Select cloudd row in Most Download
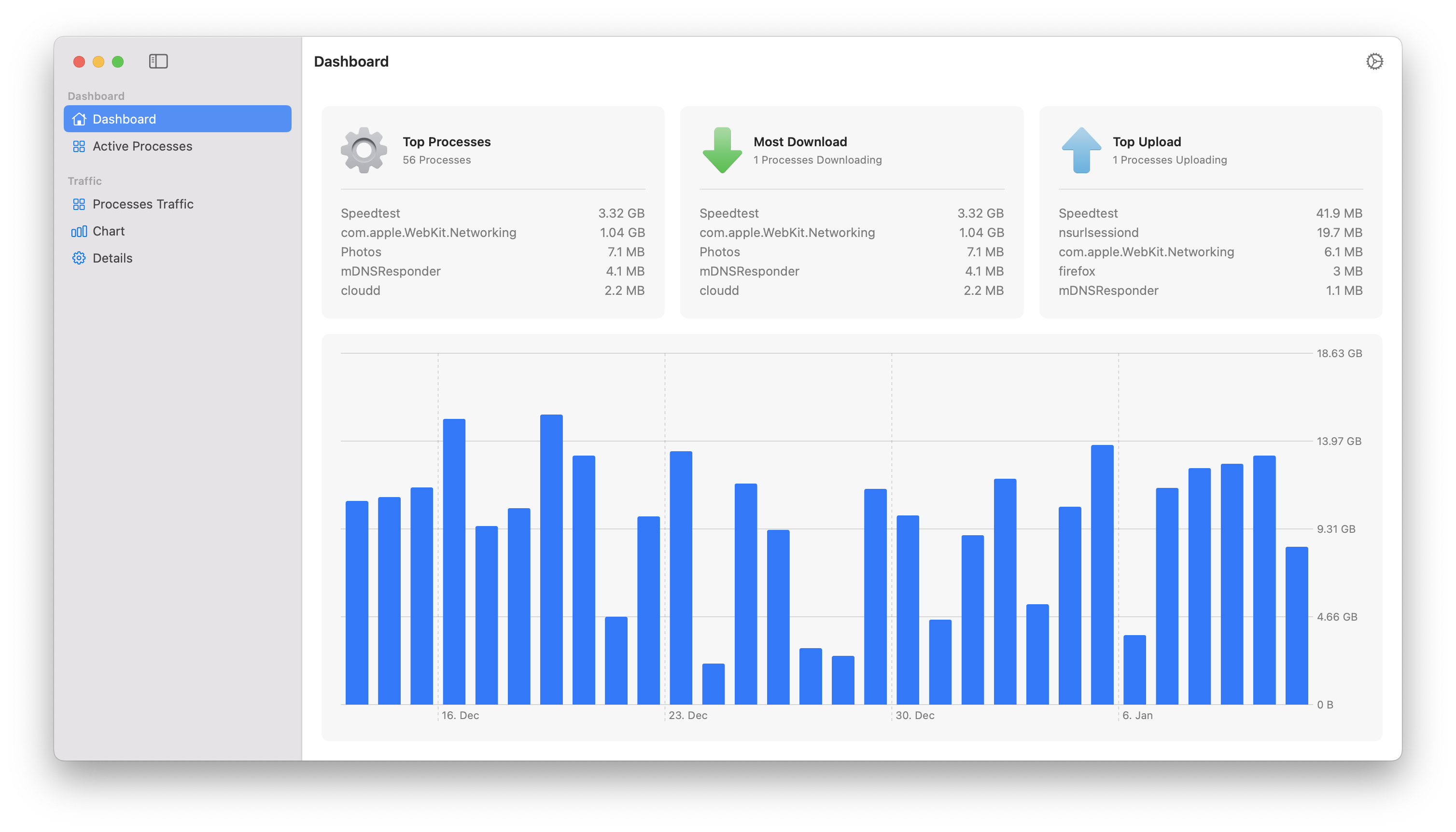This screenshot has height=832, width=1456. [x=852, y=291]
